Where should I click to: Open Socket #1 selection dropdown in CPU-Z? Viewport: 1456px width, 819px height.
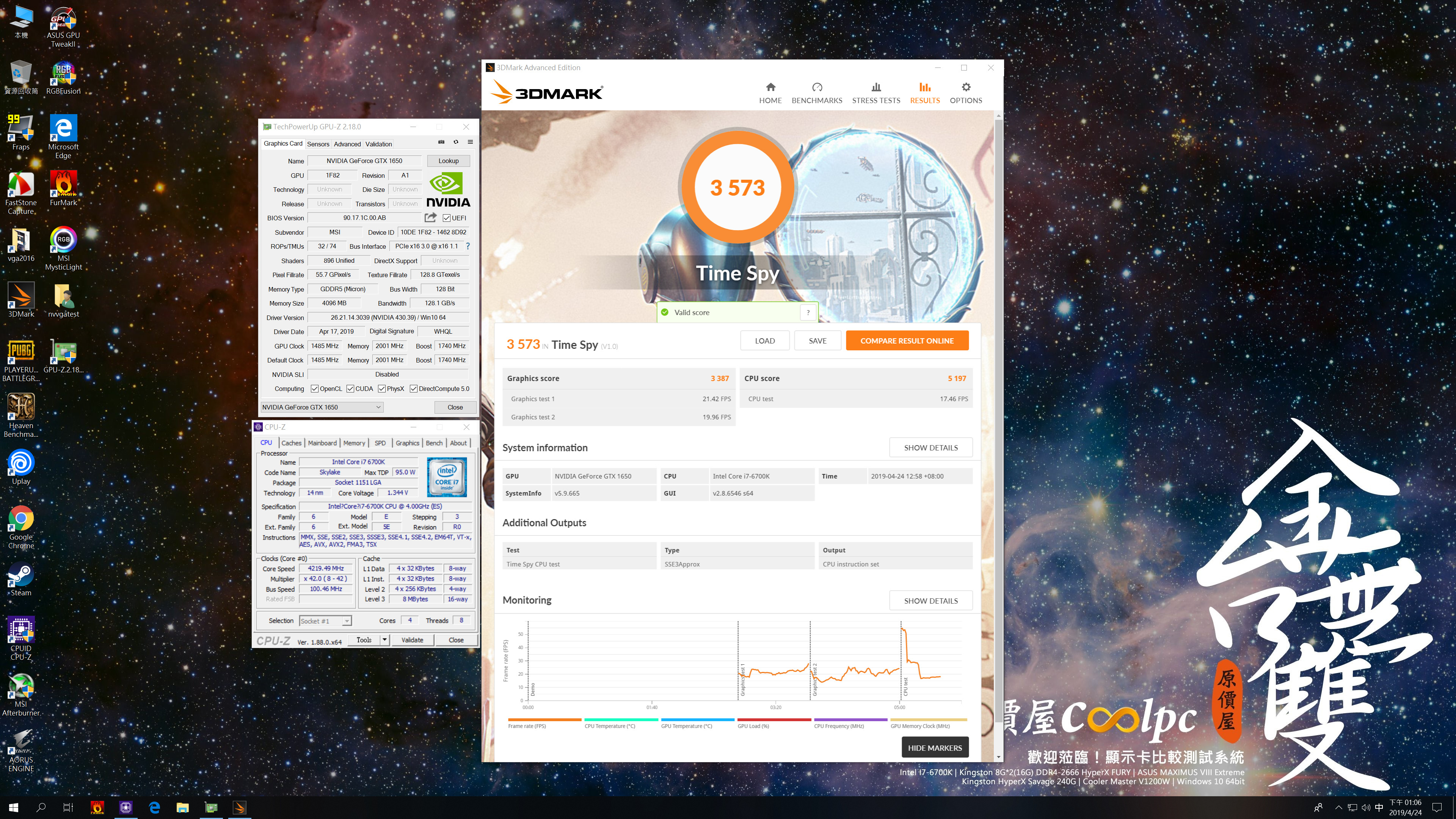click(x=325, y=621)
